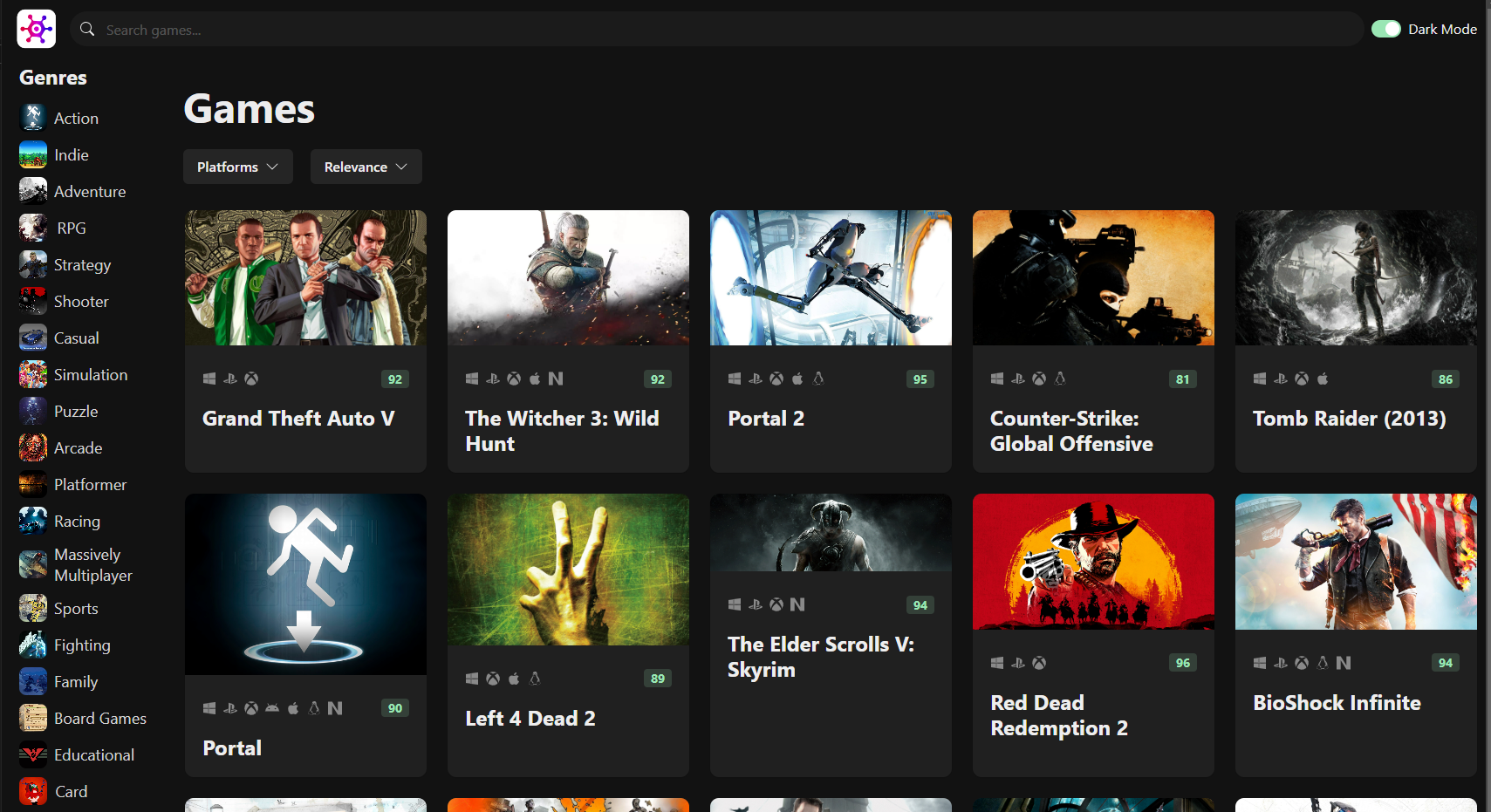Click the purple app logo
The image size is (1491, 812).
click(36, 29)
